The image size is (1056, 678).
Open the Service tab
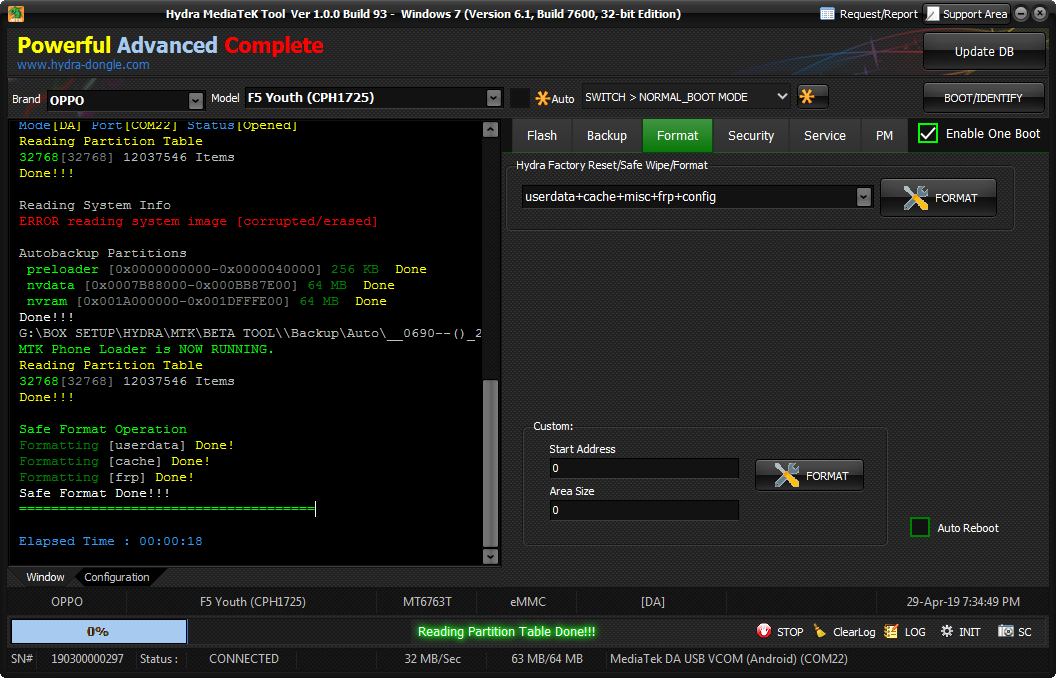pyautogui.click(x=824, y=135)
